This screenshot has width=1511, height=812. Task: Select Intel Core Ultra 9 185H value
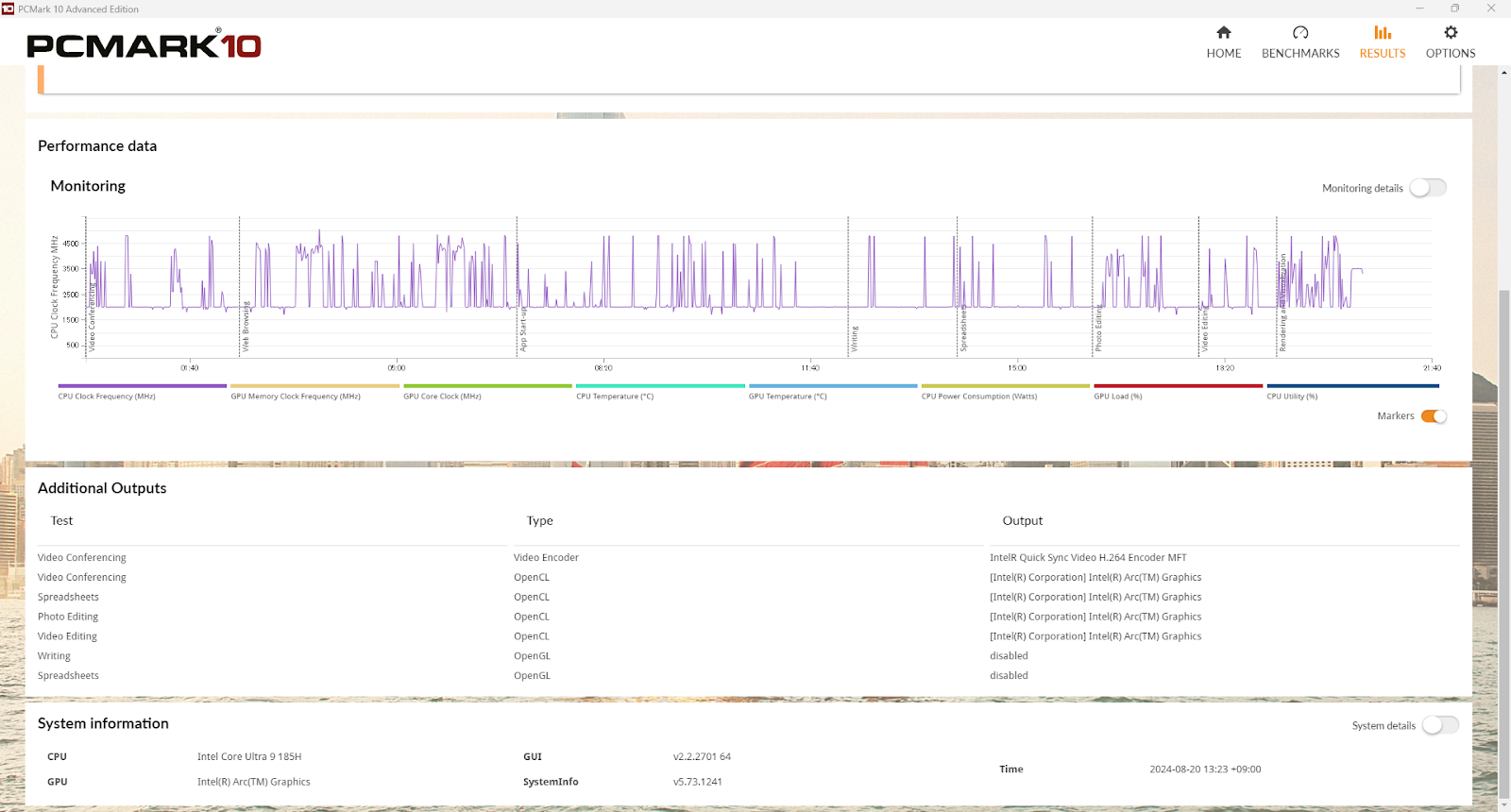point(249,757)
